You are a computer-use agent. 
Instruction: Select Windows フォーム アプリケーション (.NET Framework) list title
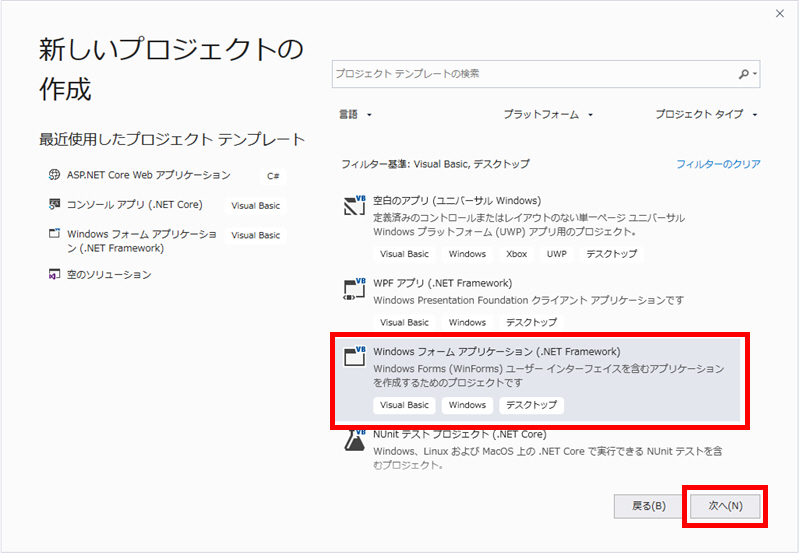point(496,351)
